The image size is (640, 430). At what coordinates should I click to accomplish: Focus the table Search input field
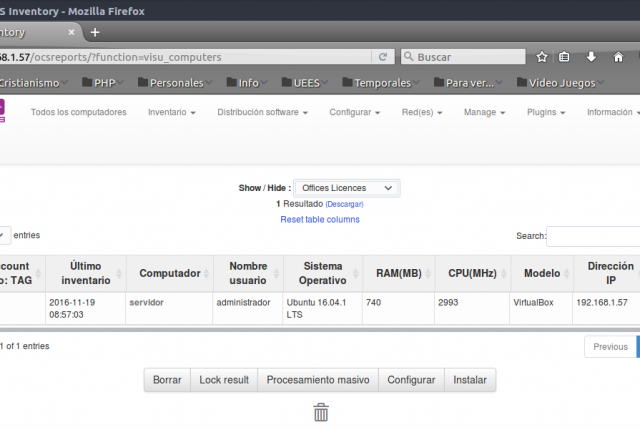593,236
